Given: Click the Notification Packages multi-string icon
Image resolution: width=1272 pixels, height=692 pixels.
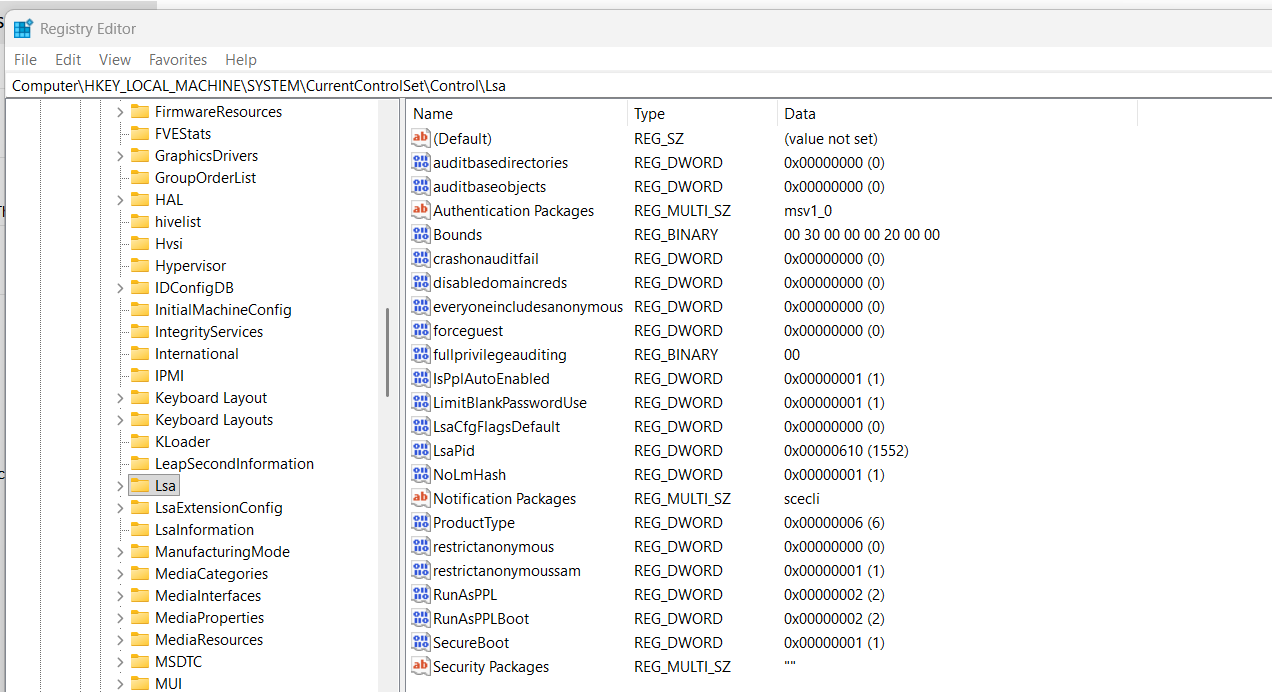Looking at the screenshot, I should 421,499.
